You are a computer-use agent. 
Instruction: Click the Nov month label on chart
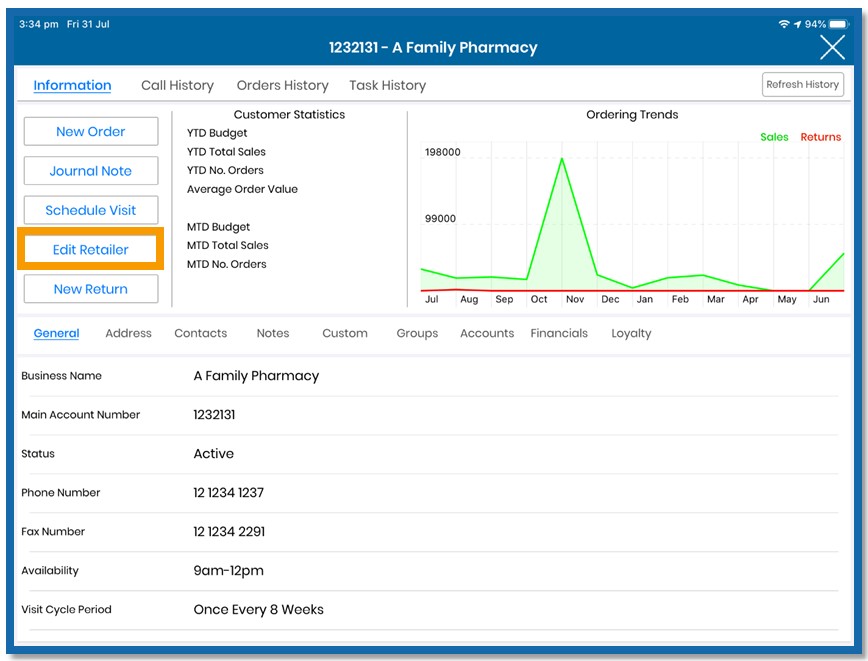tap(575, 299)
